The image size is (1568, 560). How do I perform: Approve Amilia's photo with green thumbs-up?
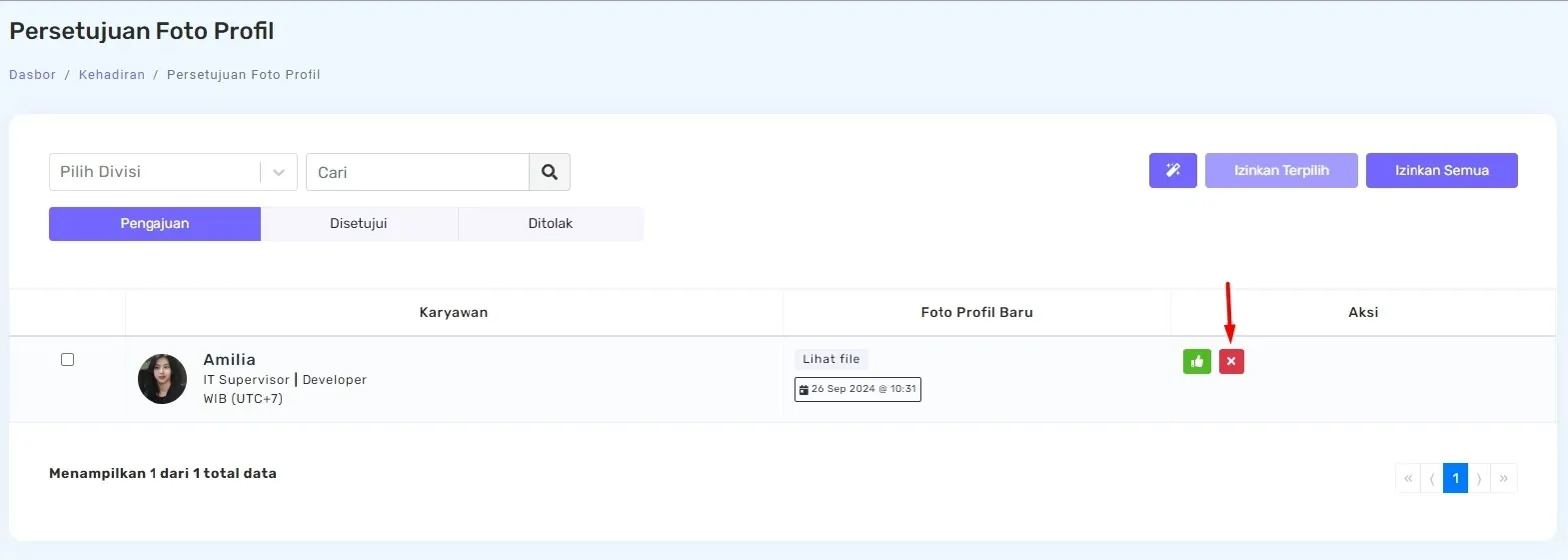(x=1196, y=361)
